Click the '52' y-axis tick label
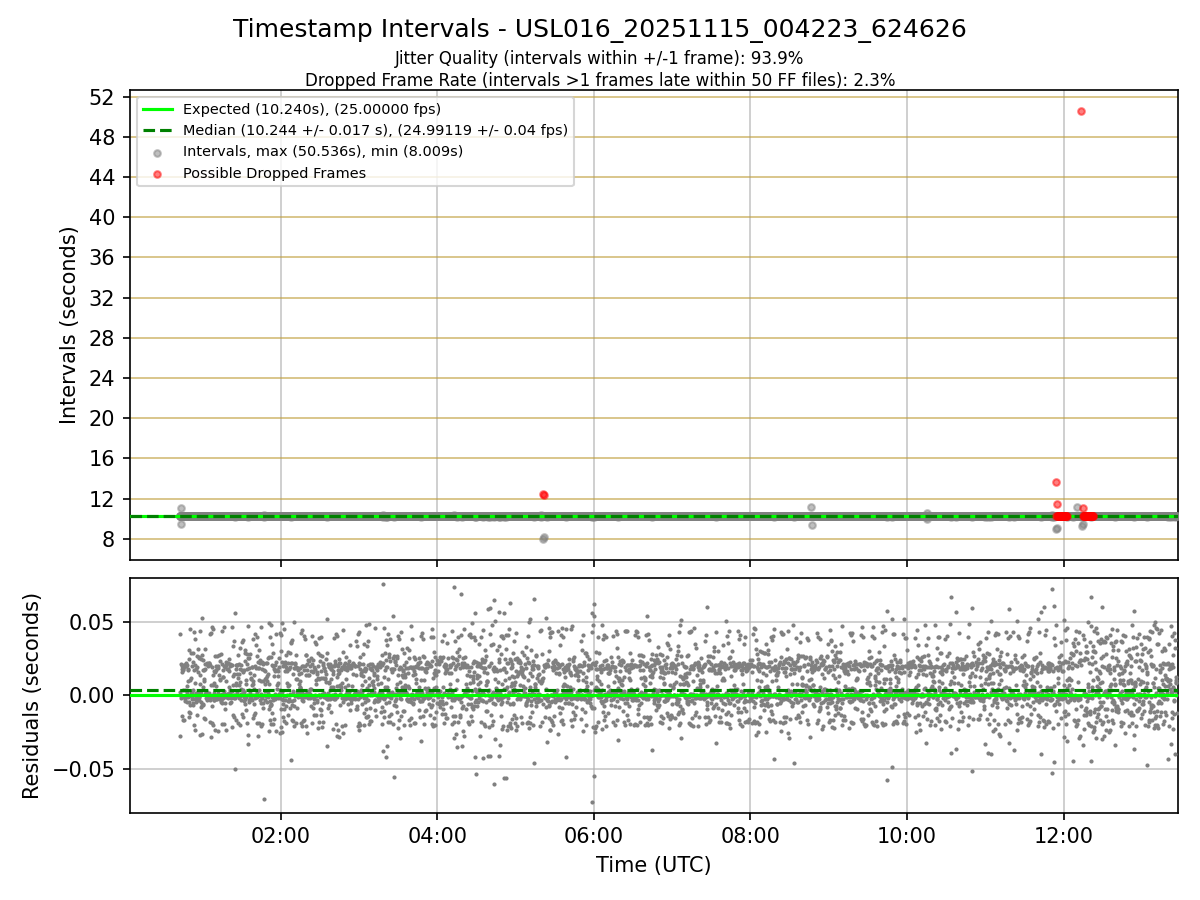 click(x=101, y=97)
